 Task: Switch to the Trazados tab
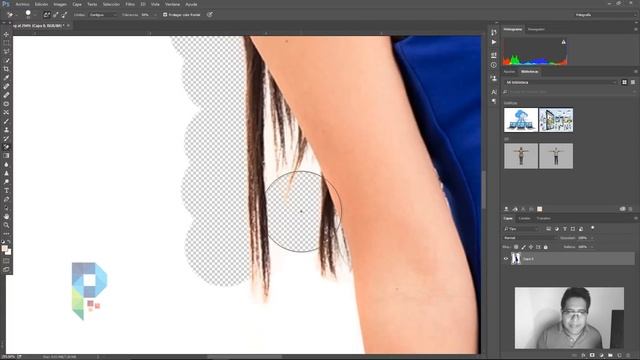tap(543, 219)
